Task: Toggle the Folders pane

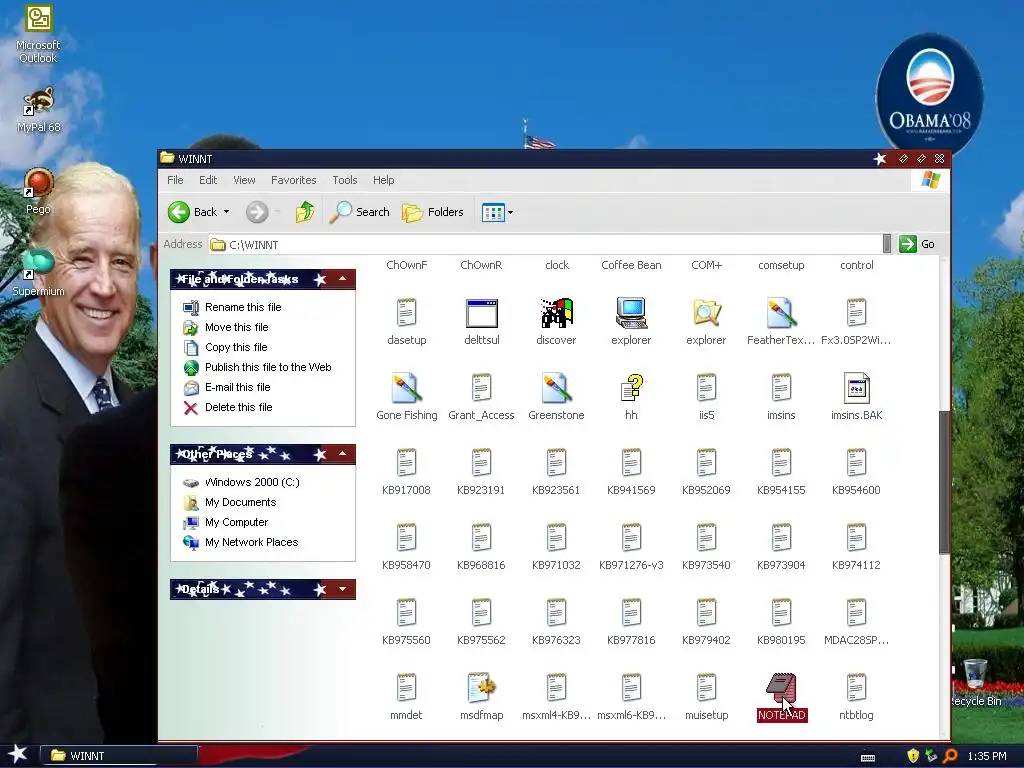Action: point(432,212)
